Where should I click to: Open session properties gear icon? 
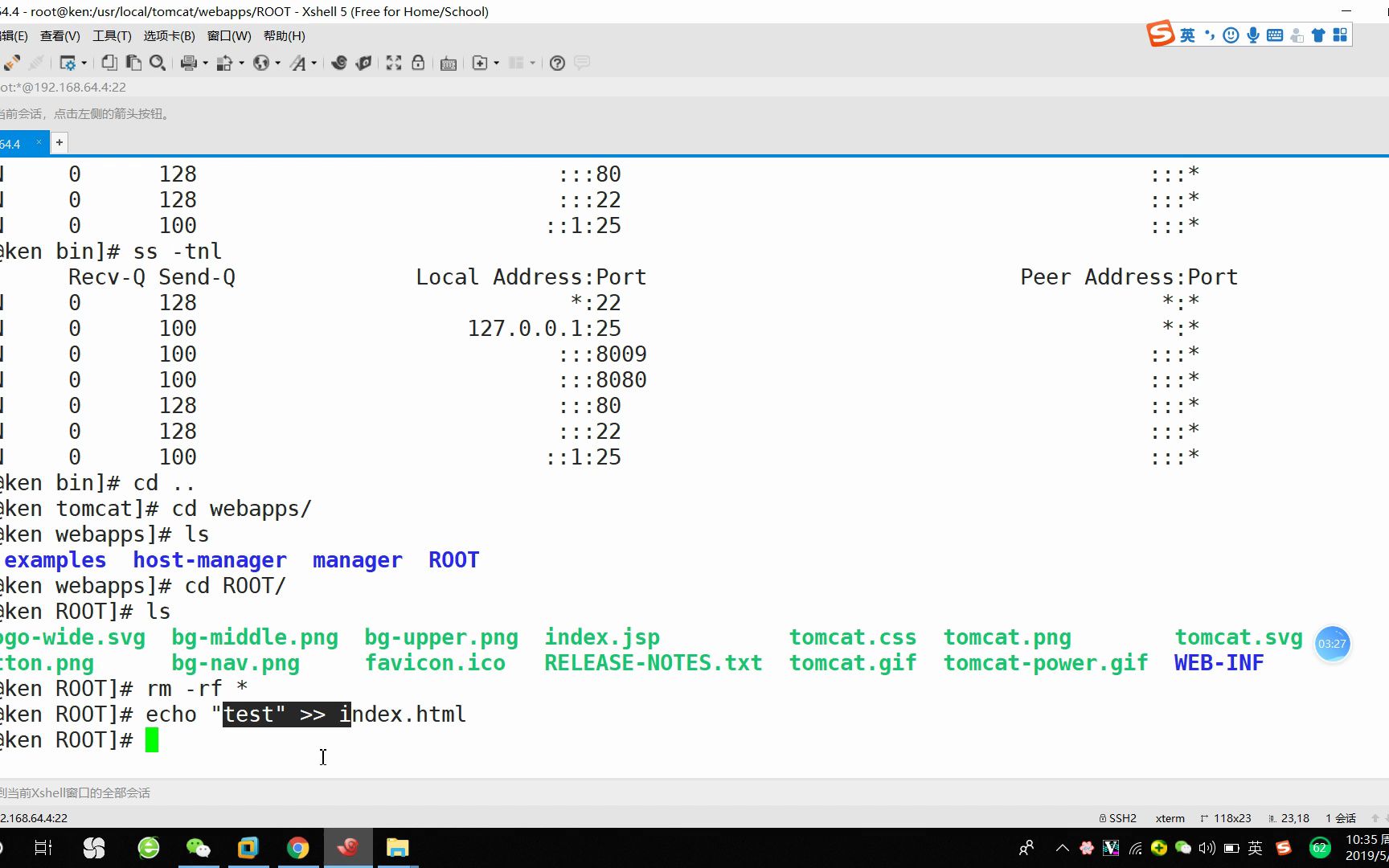click(68, 63)
